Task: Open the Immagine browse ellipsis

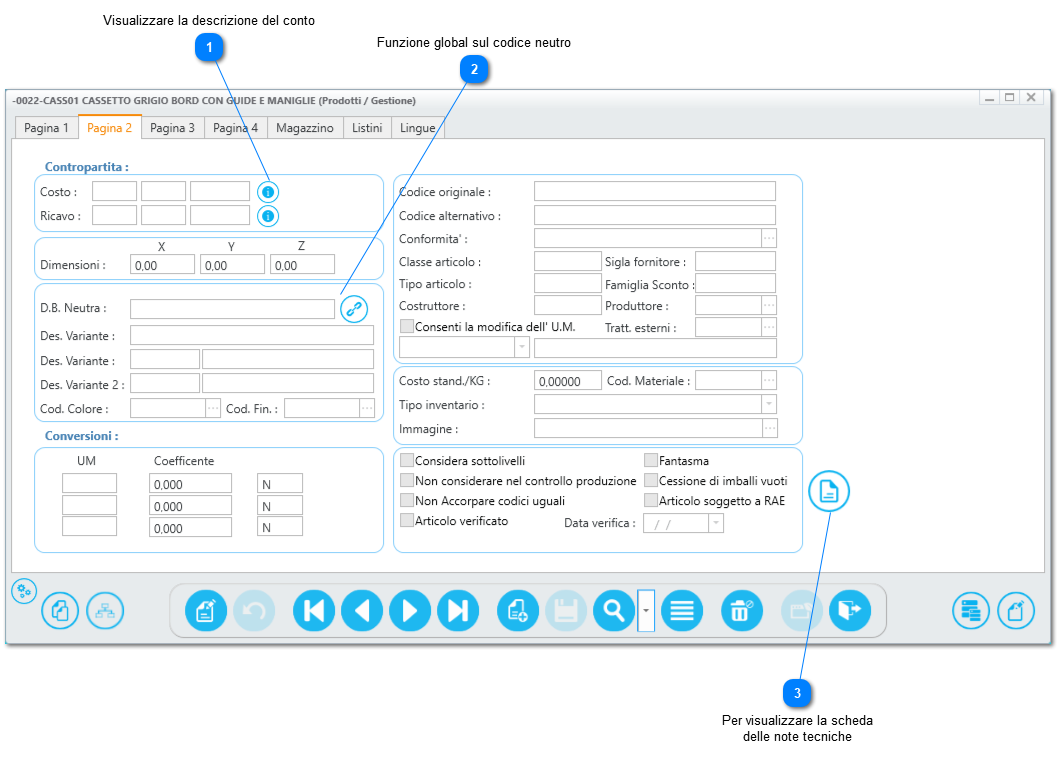Action: click(770, 429)
